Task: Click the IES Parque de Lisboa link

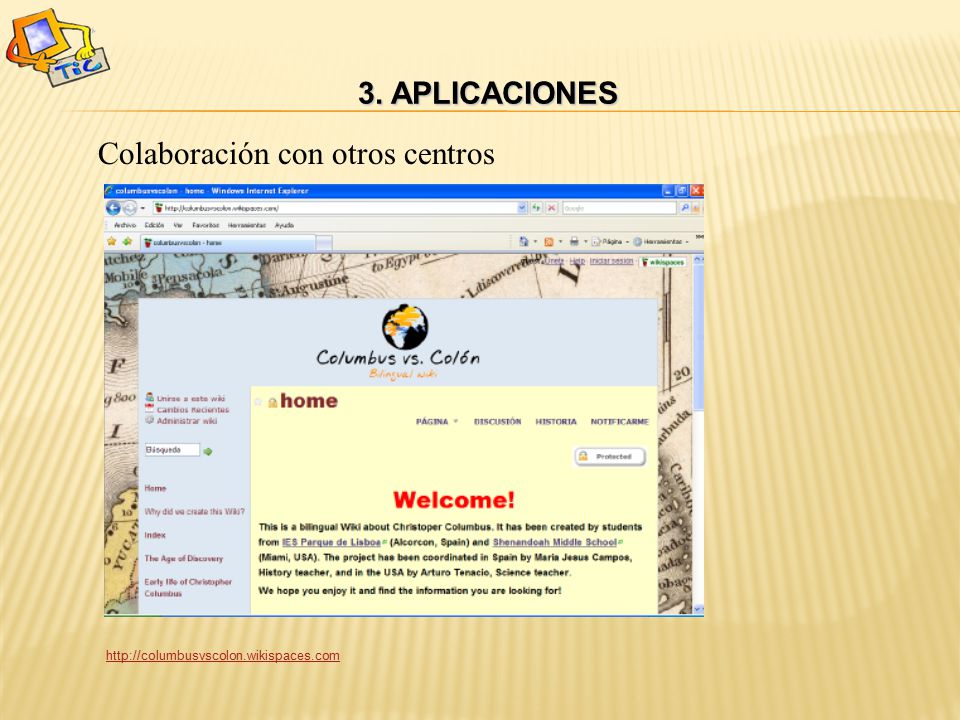Action: pos(331,542)
